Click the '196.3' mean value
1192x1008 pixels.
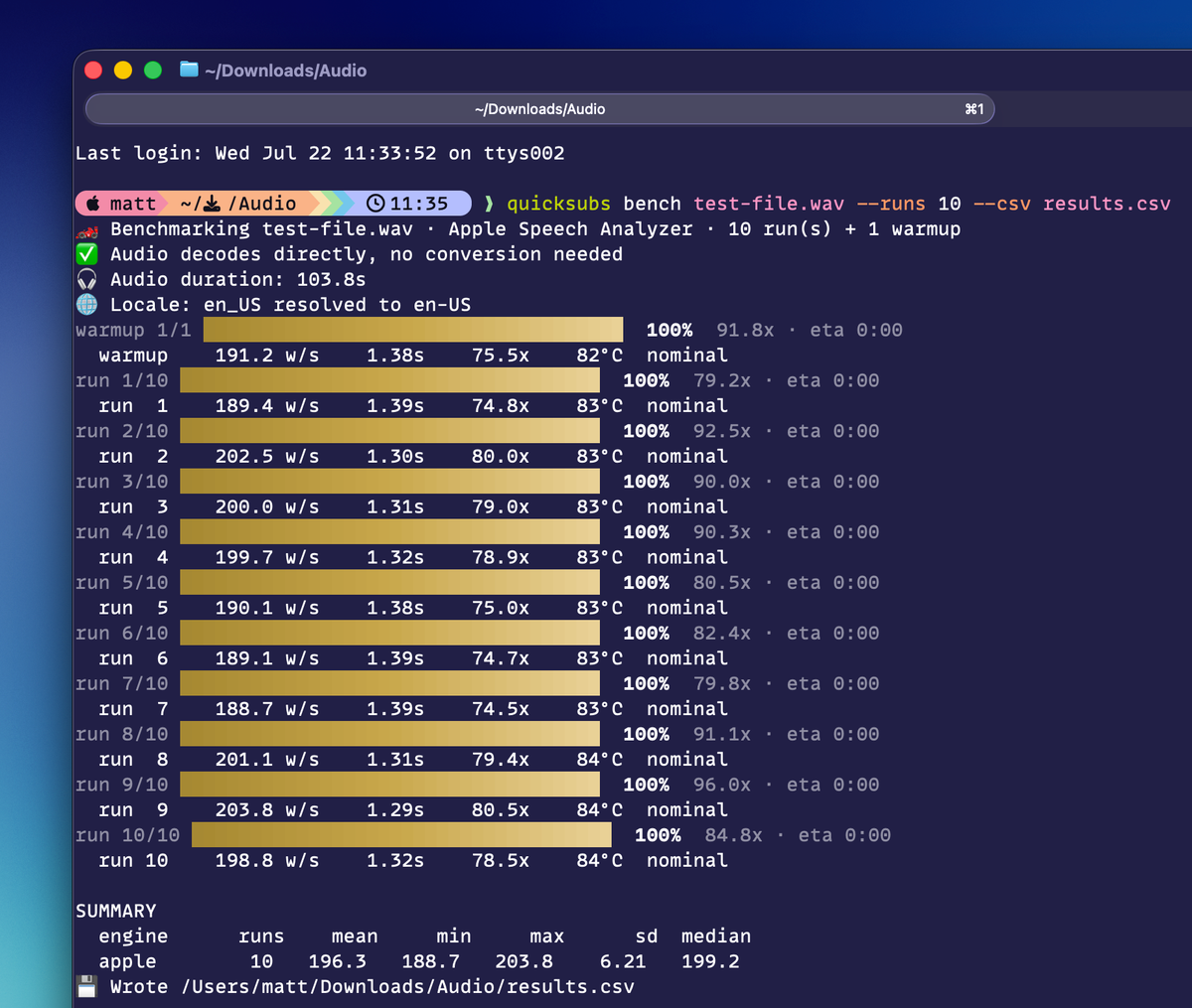(337, 961)
